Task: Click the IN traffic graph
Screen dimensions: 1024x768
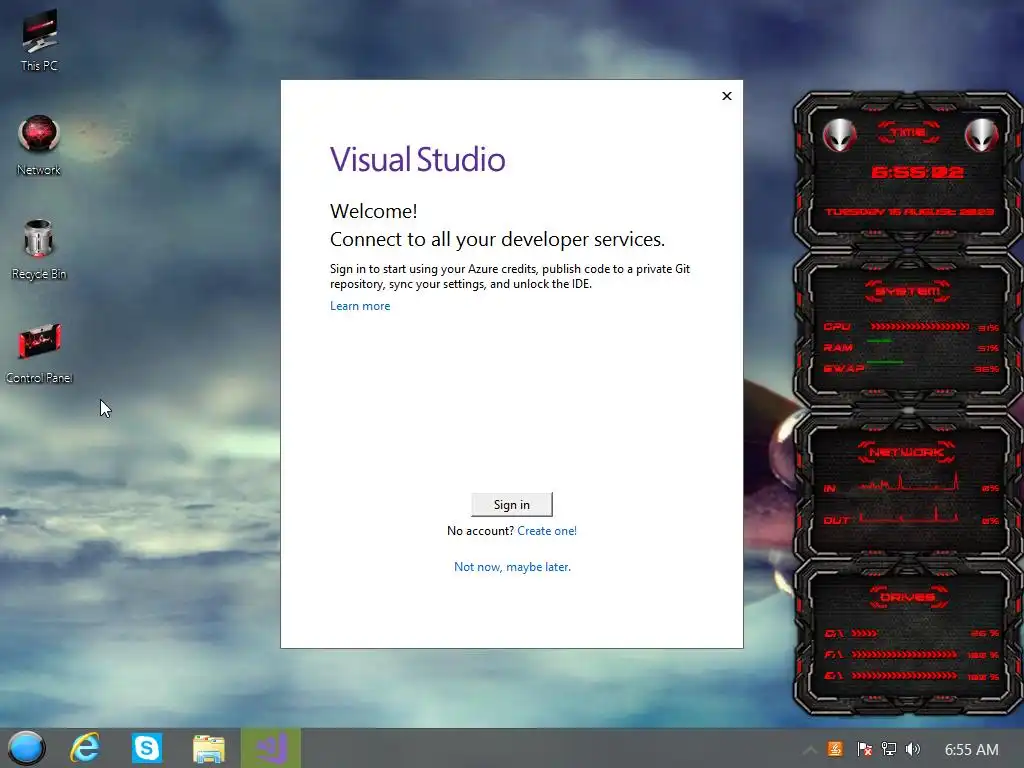Action: [x=908, y=483]
